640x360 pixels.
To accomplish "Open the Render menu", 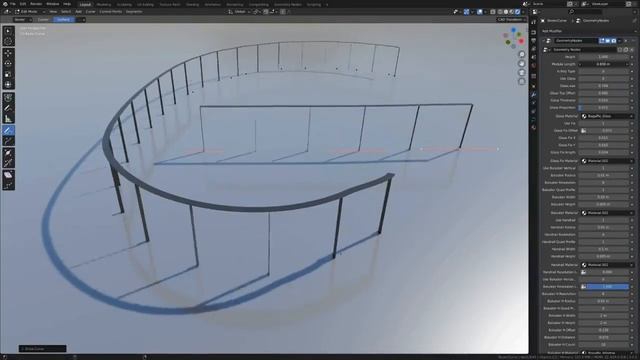I will pyautogui.click(x=36, y=4).
